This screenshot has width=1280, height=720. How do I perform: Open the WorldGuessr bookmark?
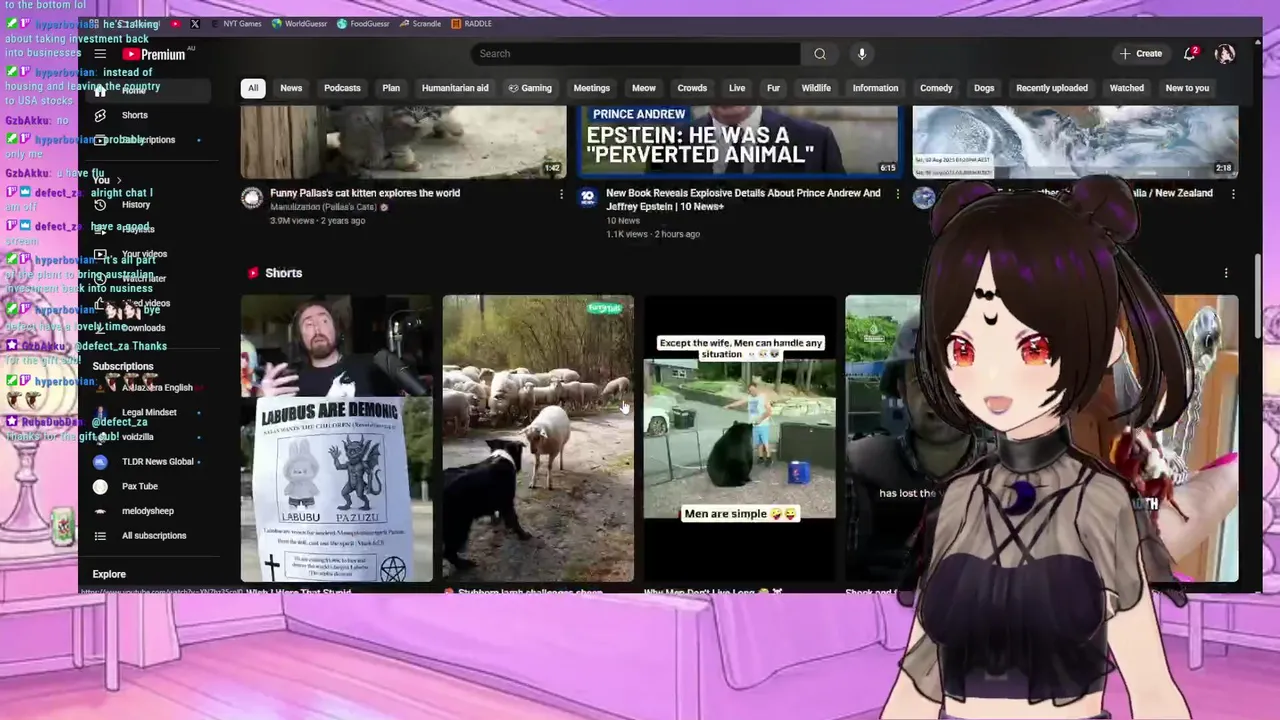coord(300,23)
